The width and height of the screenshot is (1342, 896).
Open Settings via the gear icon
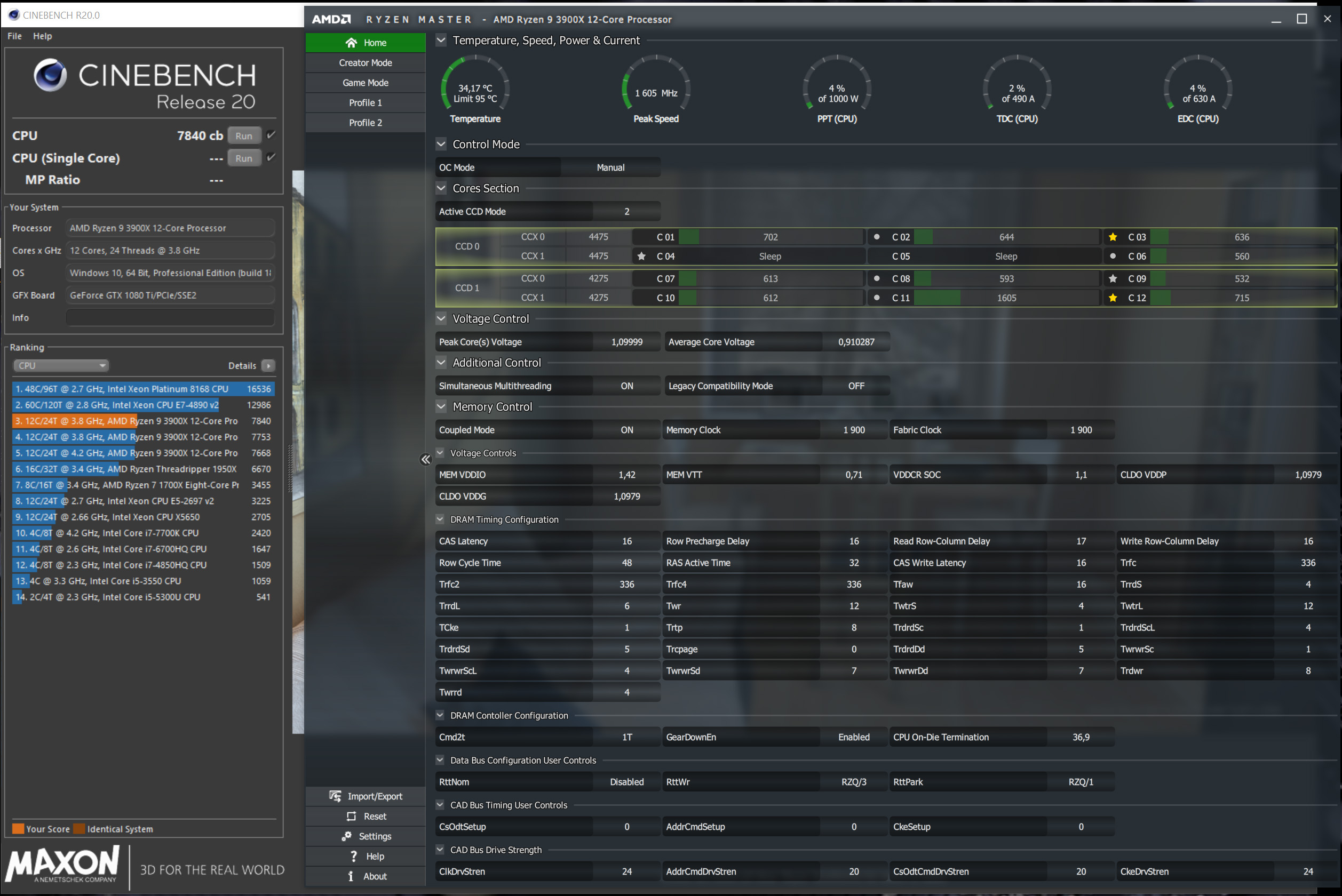coord(346,836)
